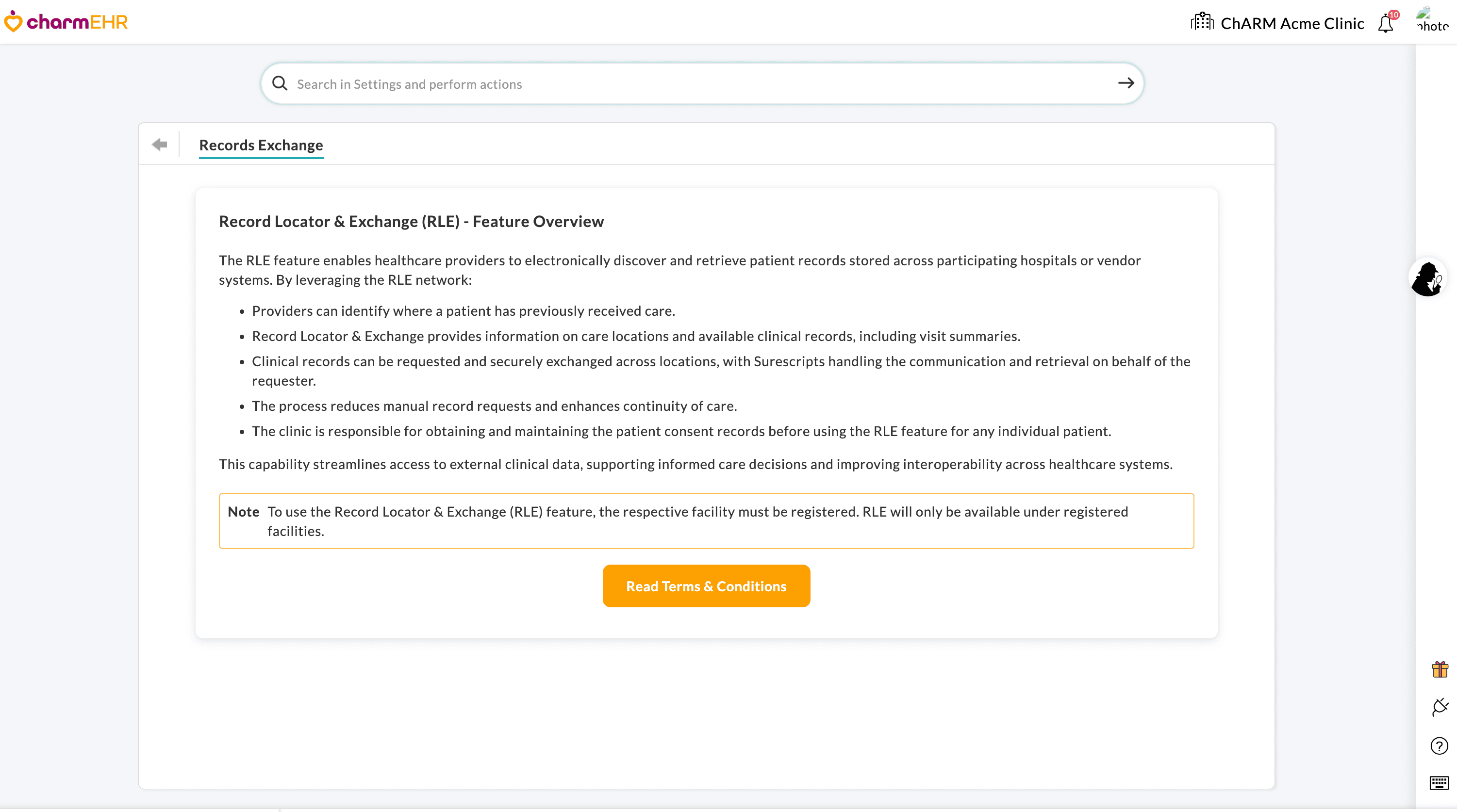The width and height of the screenshot is (1457, 812).
Task: Open the gift box icon
Action: point(1440,669)
